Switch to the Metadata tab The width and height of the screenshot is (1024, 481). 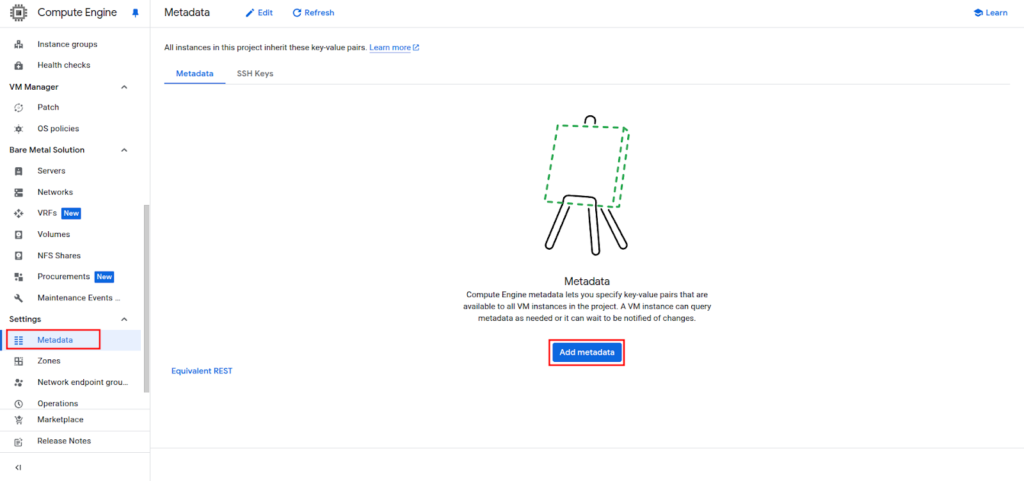195,74
